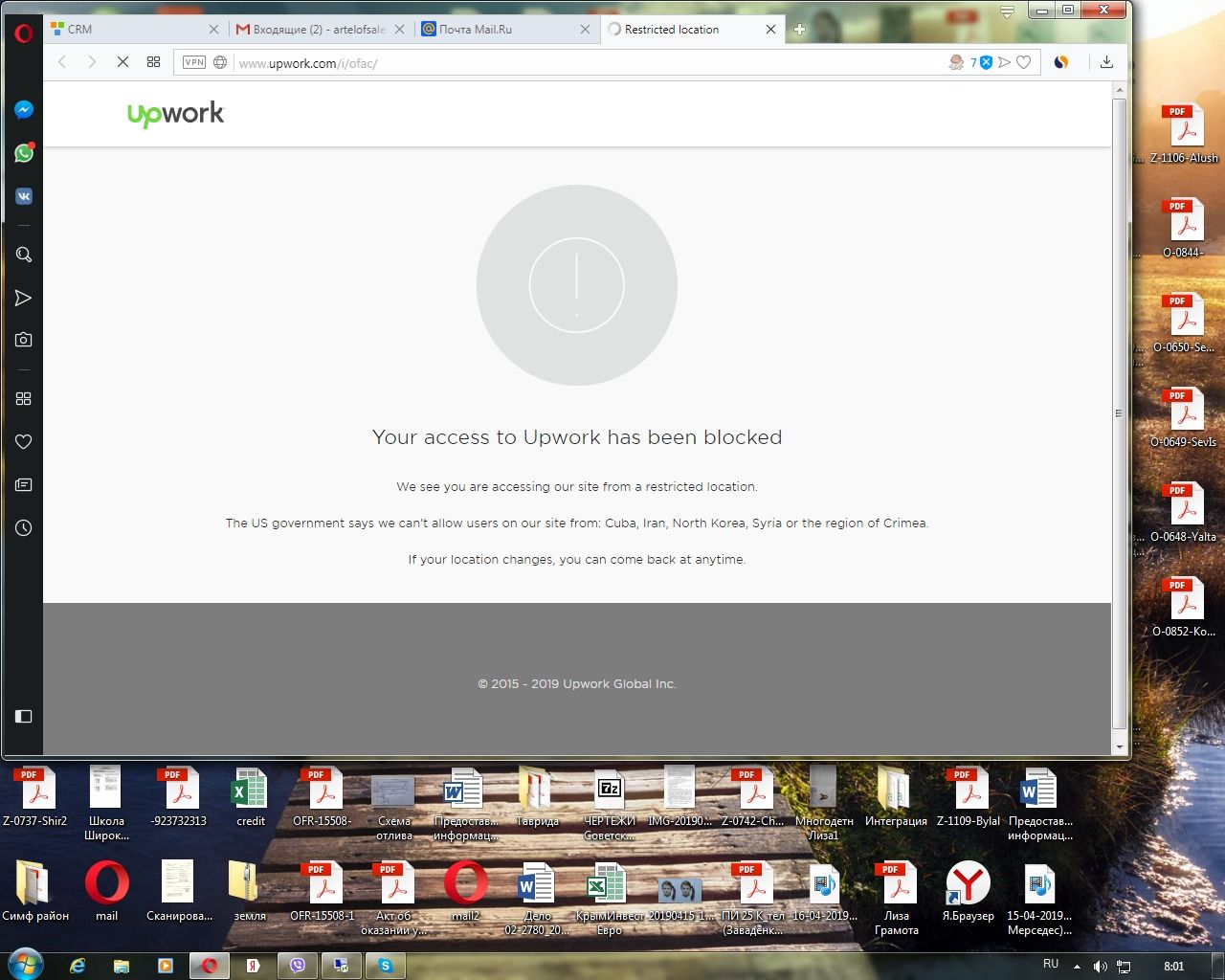Take a snapshot with the sidebar camera icon

(x=24, y=340)
